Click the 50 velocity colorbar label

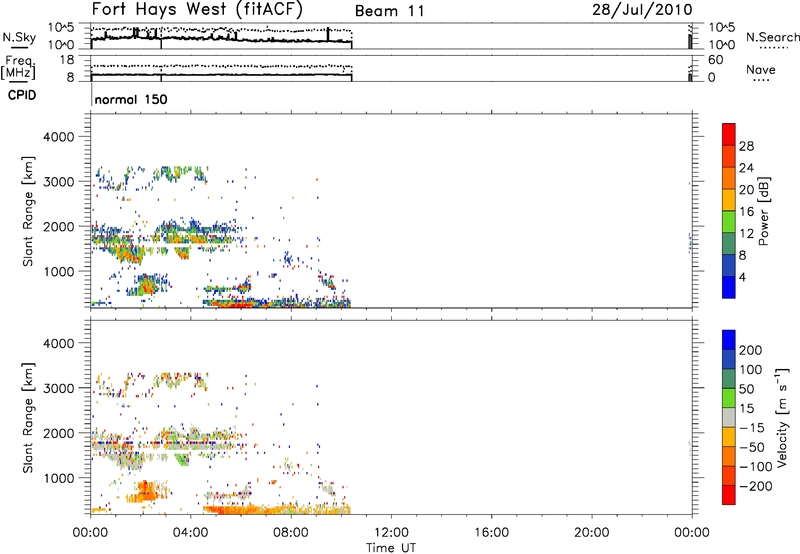point(746,389)
